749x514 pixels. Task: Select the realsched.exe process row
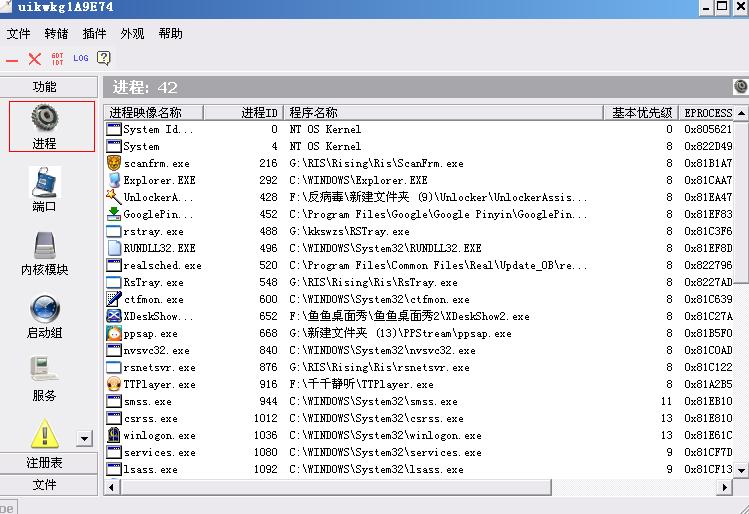(419, 265)
